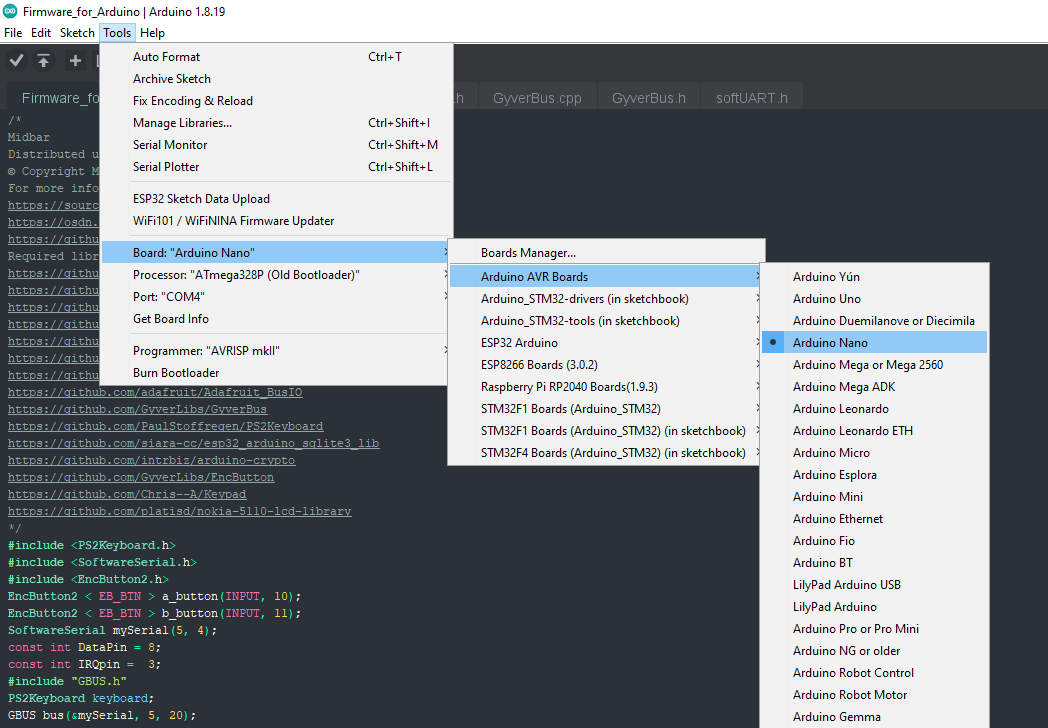Expand Arduino AVR Boards submenu
This screenshot has height=728, width=1048.
tap(606, 277)
